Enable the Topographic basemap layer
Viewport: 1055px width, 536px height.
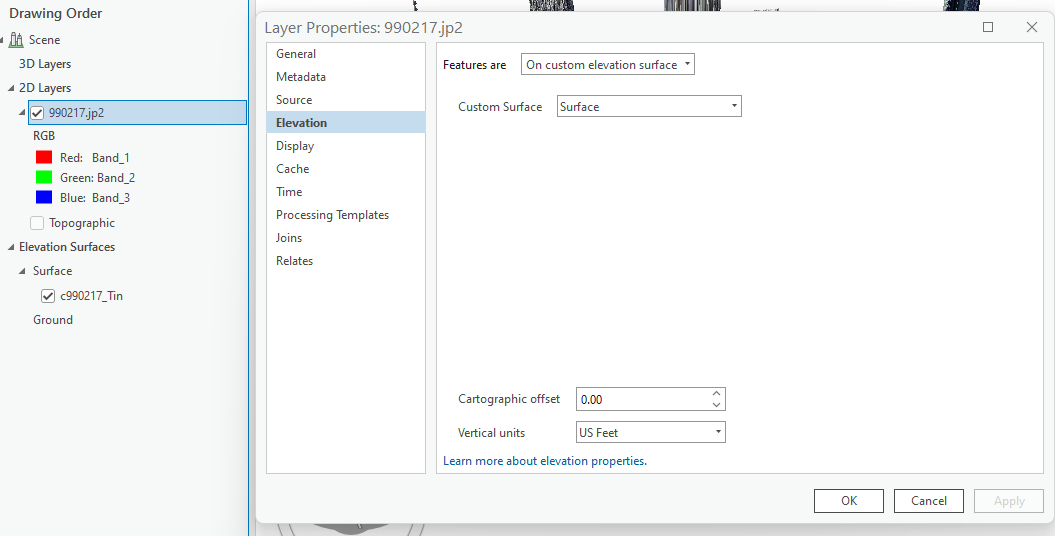[x=37, y=223]
